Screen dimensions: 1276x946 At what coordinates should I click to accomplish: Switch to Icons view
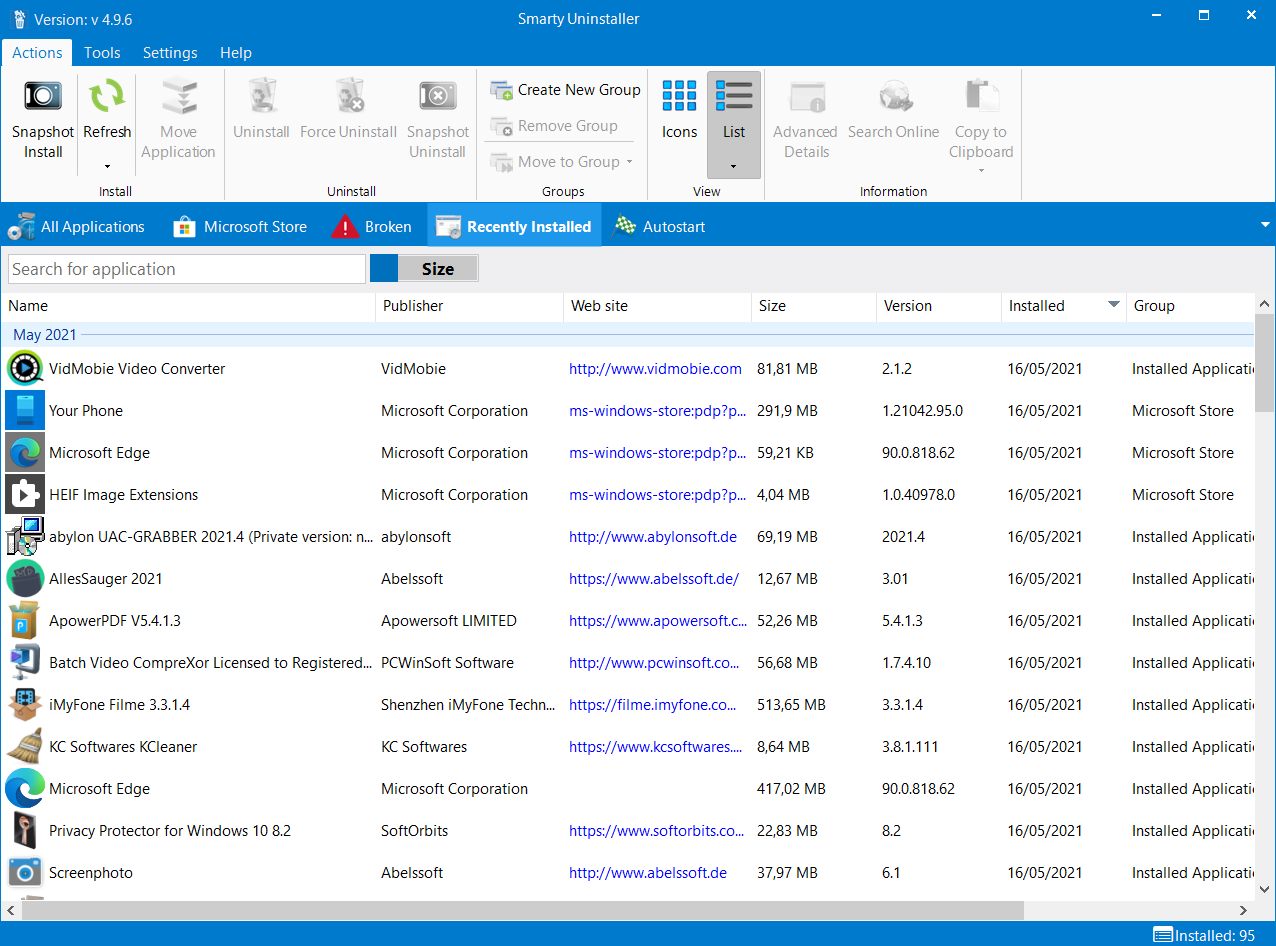(679, 96)
